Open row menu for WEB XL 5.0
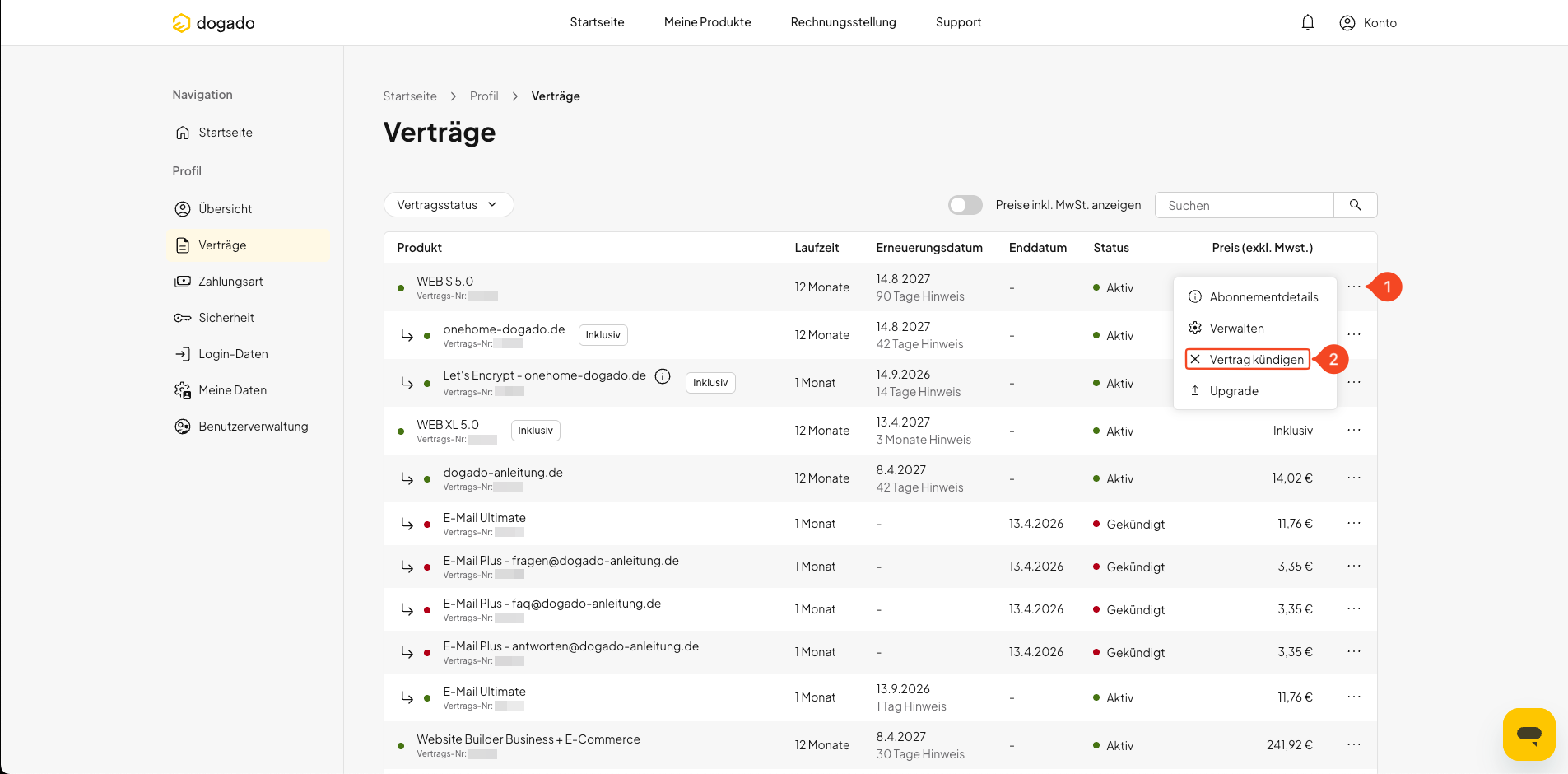 pos(1354,430)
